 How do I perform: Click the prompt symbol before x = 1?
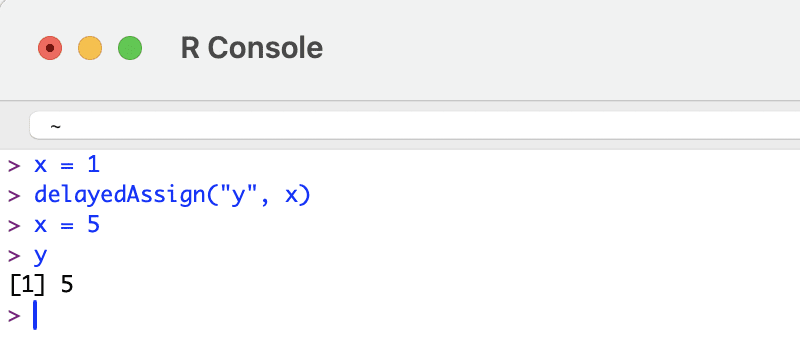[14, 166]
